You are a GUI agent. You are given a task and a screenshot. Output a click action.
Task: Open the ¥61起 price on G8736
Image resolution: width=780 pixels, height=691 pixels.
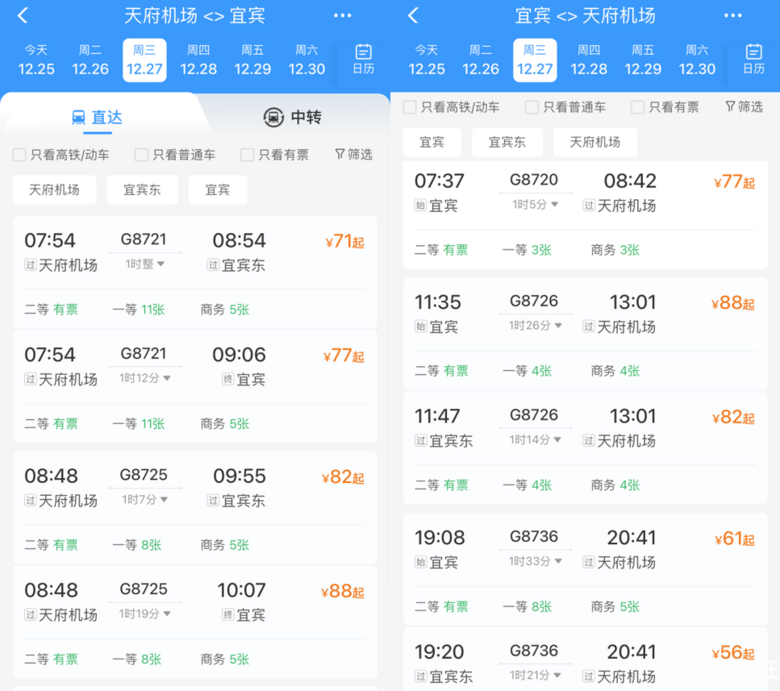coord(735,539)
